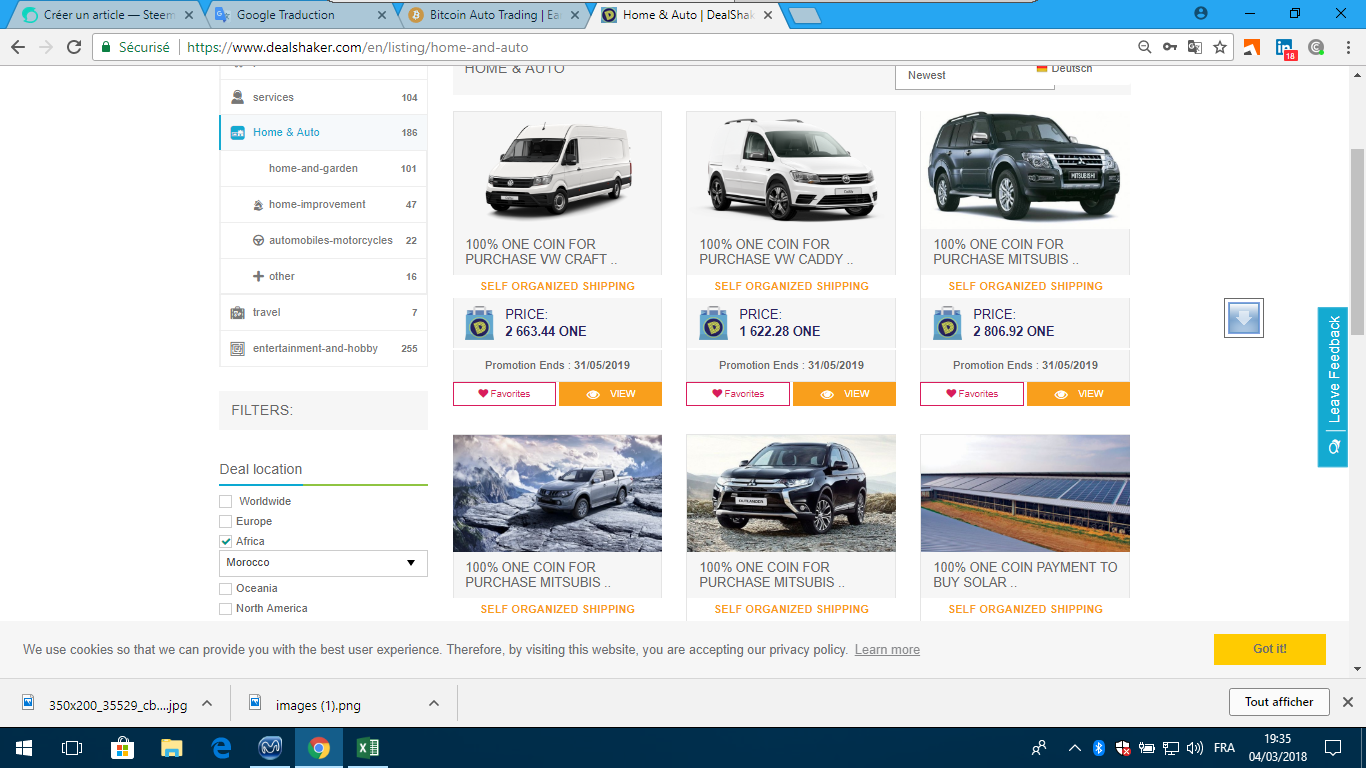Launch Microsoft Store from the taskbar

click(122, 747)
